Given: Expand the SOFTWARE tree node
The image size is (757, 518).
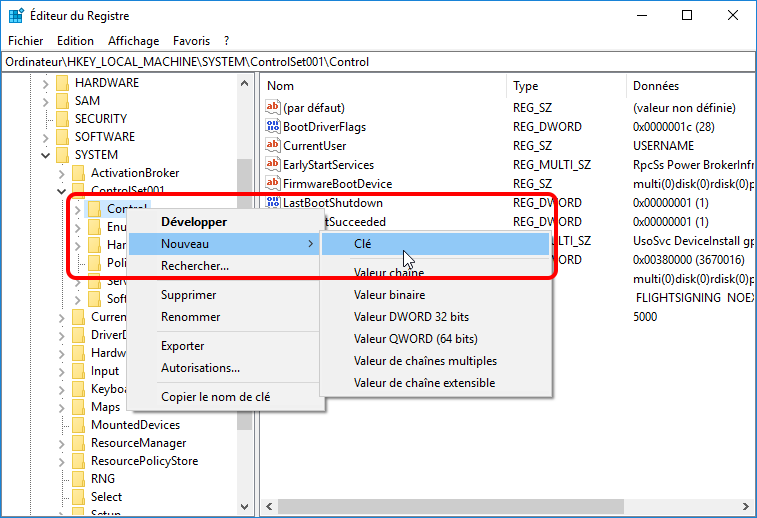Looking at the screenshot, I should pos(45,138).
